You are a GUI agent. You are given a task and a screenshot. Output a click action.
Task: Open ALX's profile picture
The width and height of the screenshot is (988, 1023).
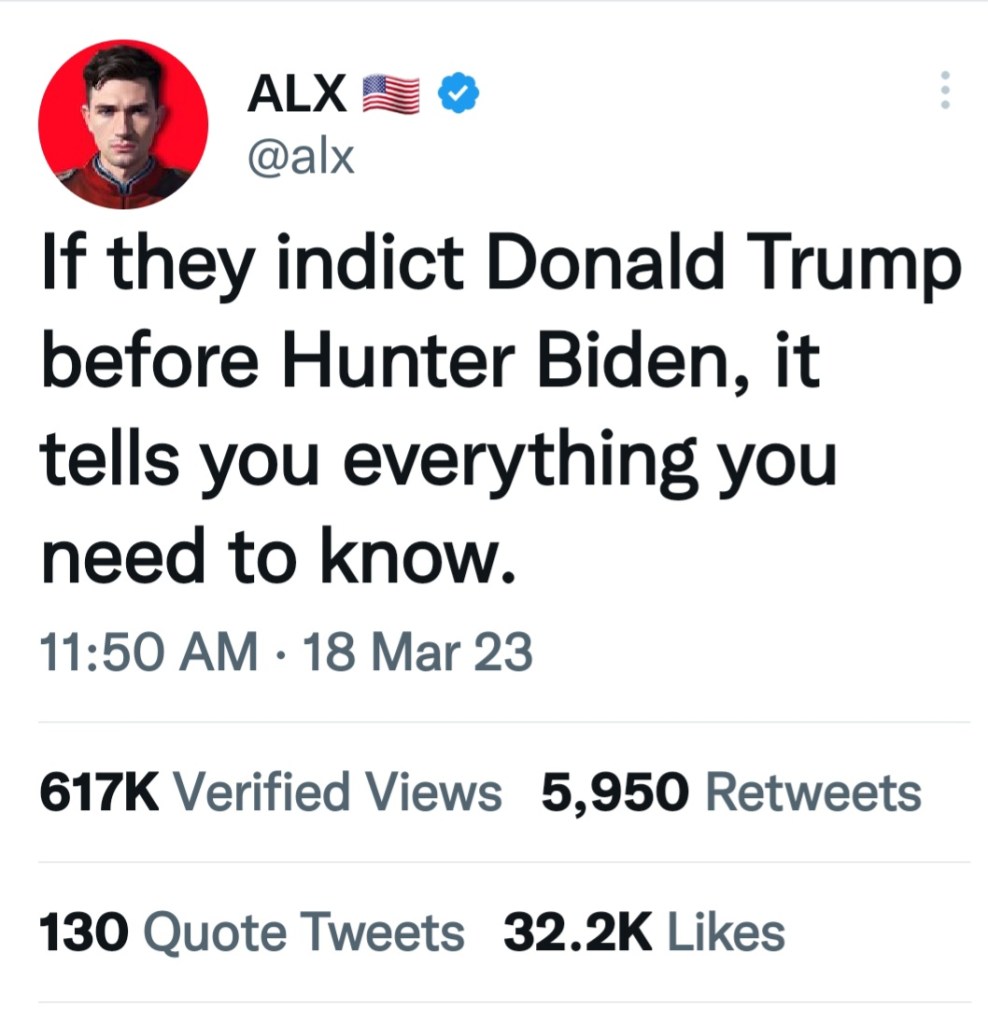pos(123,123)
